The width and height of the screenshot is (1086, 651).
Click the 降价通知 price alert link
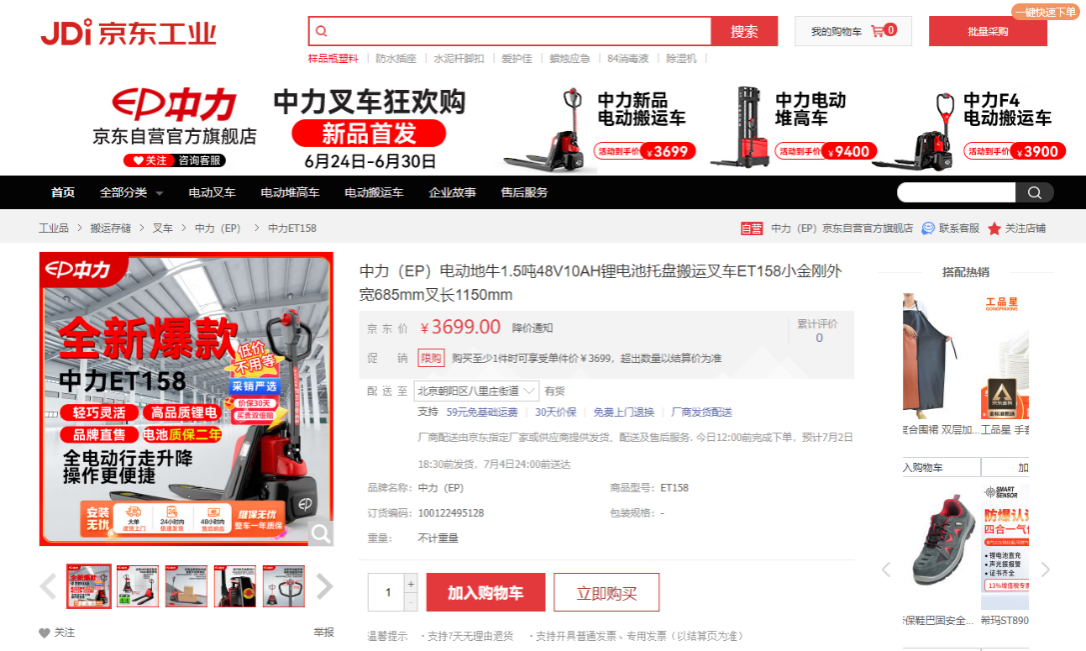[x=532, y=328]
